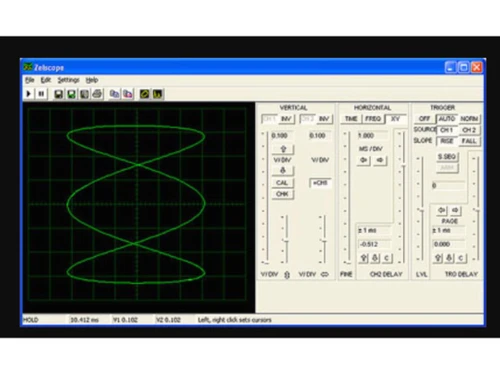
Task: Increase CH1 V/DIV with up arrow button
Action: [x=283, y=149]
